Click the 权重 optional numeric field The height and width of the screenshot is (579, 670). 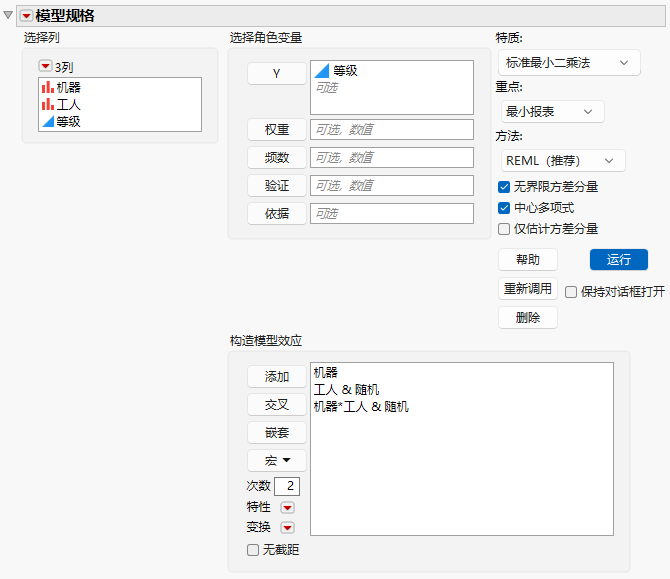pos(392,129)
